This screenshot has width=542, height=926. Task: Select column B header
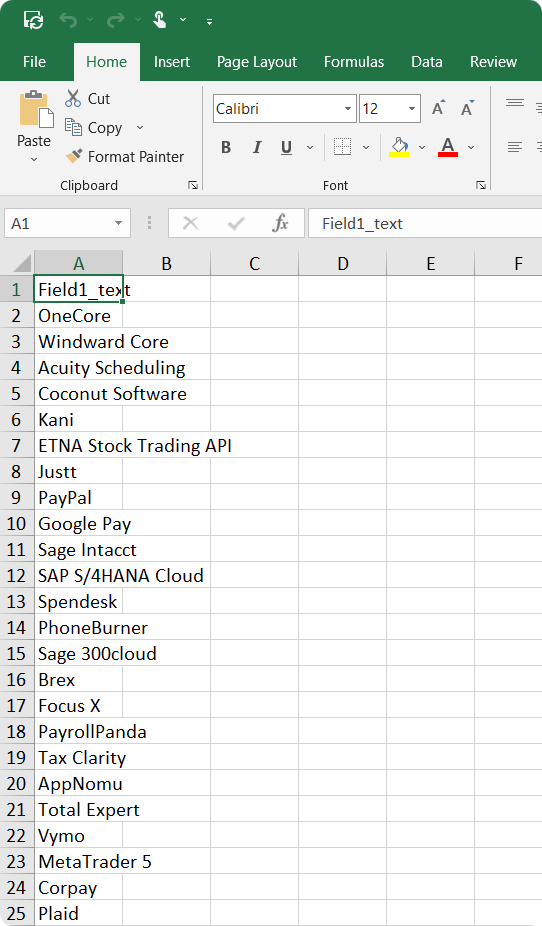[166, 263]
